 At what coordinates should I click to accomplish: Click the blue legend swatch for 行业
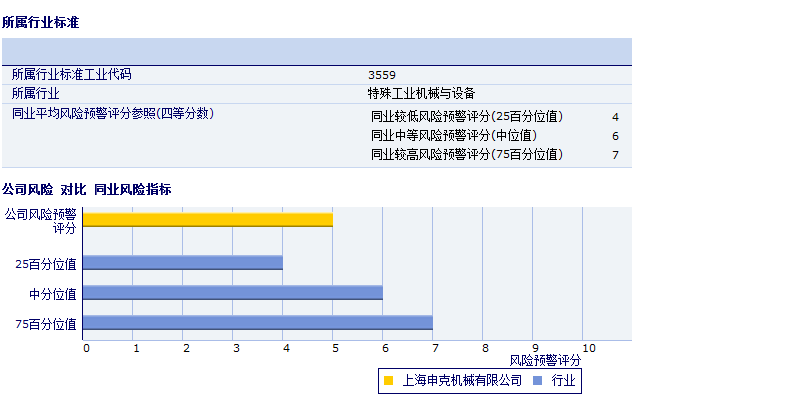pyautogui.click(x=537, y=381)
